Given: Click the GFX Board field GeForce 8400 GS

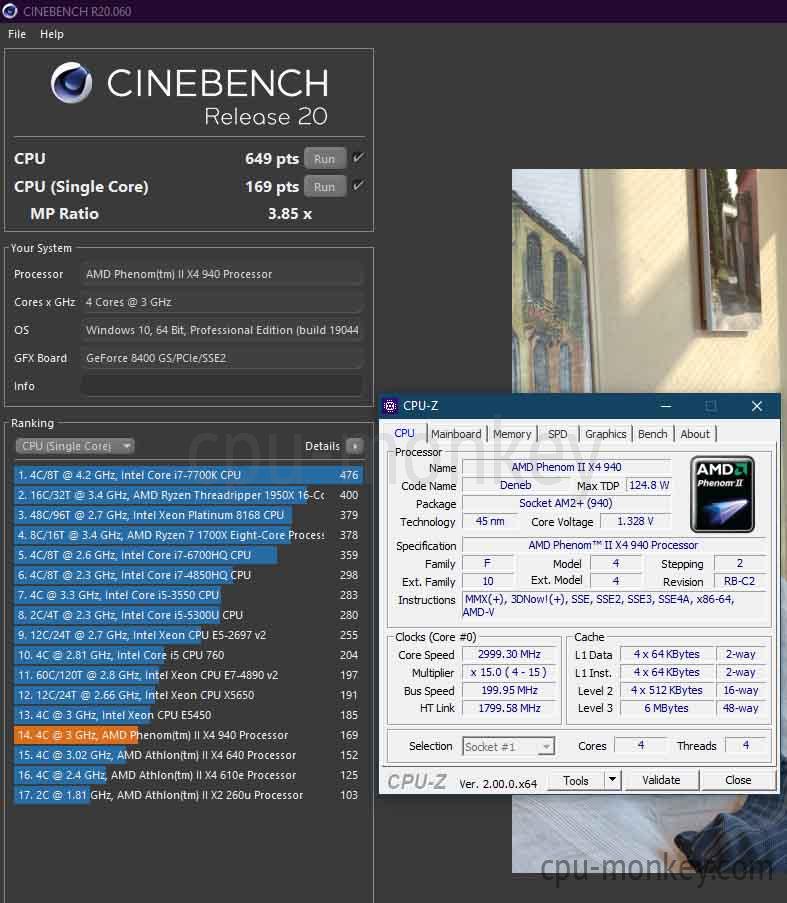Looking at the screenshot, I should click(x=222, y=358).
